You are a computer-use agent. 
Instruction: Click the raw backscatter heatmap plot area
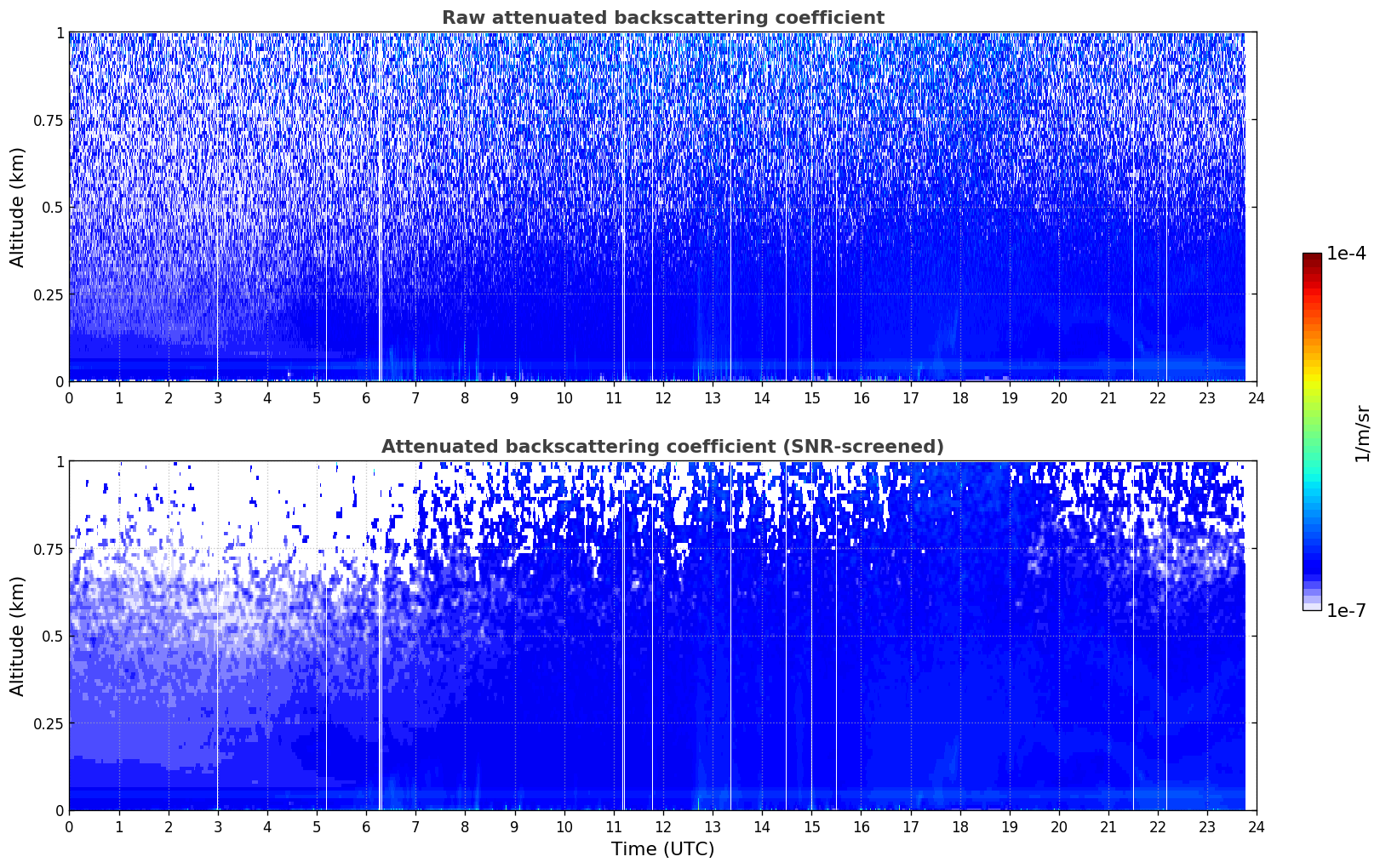pos(662,207)
